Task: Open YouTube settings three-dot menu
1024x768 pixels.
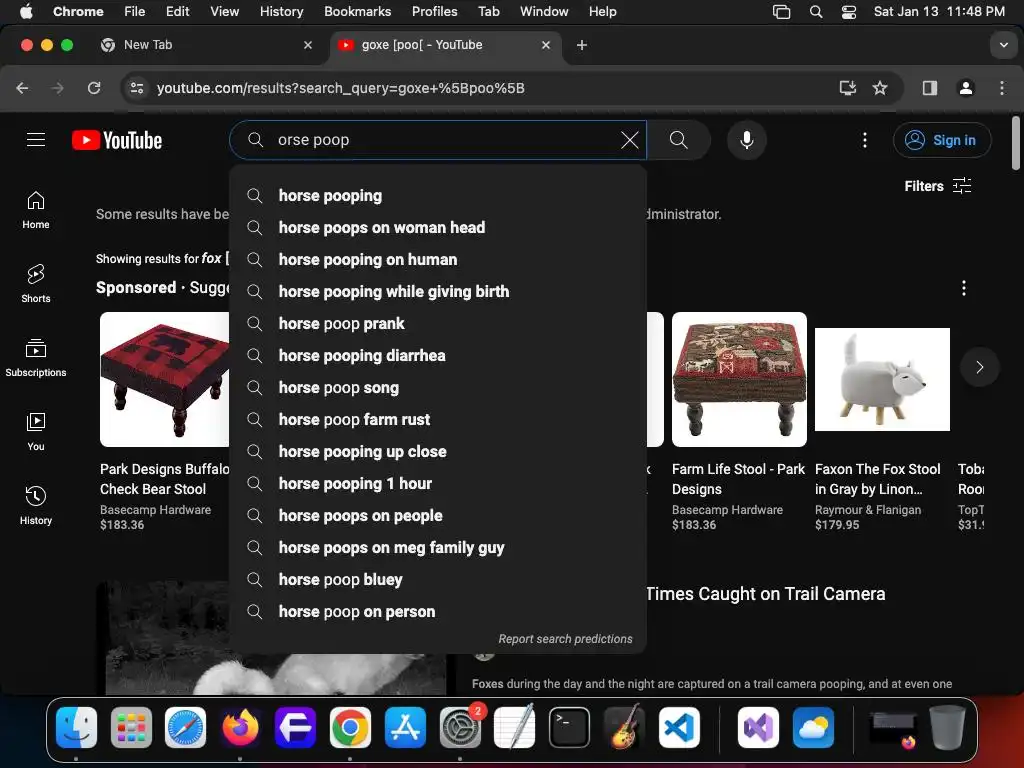Action: [865, 140]
